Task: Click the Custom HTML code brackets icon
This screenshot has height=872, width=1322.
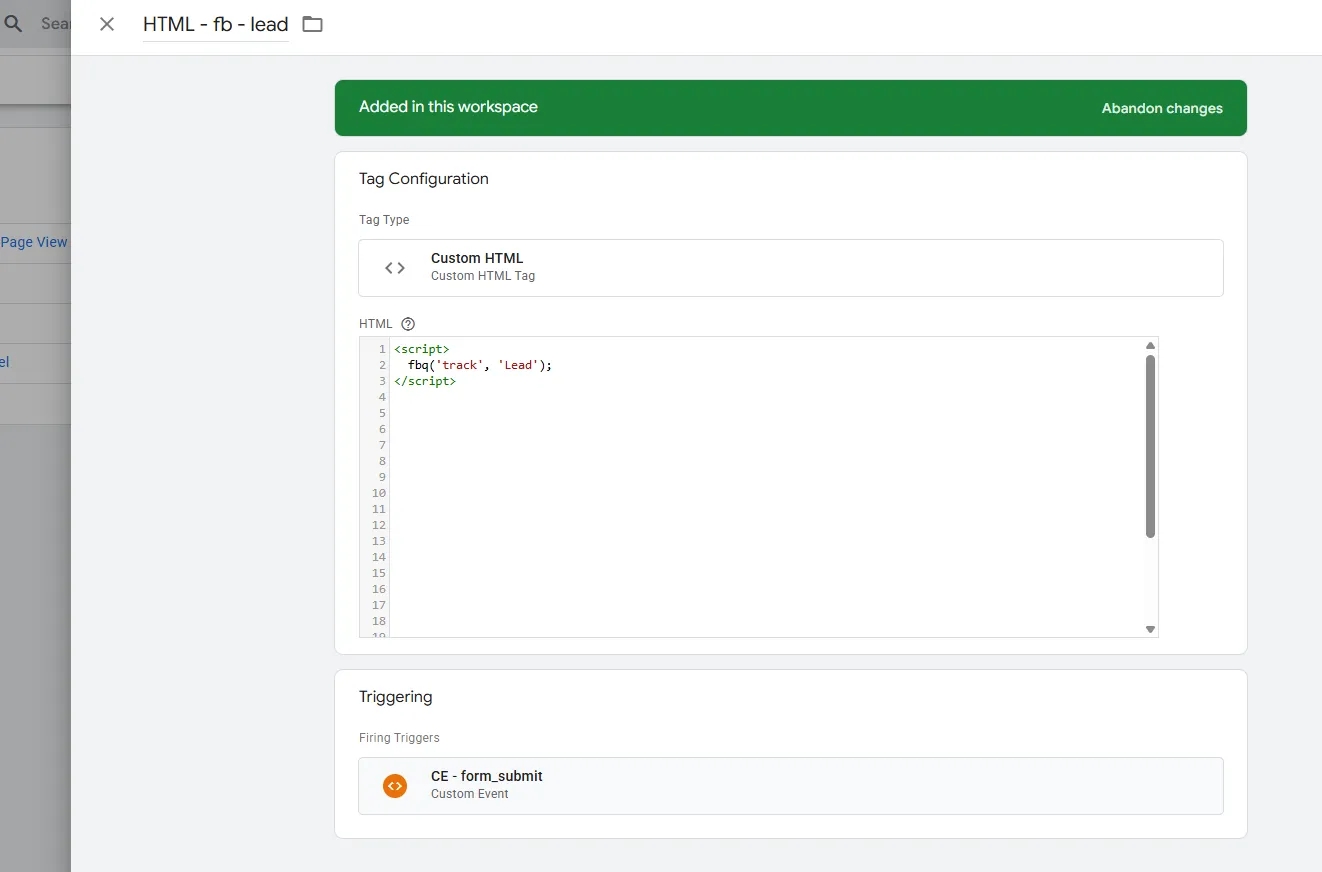Action: pos(395,268)
